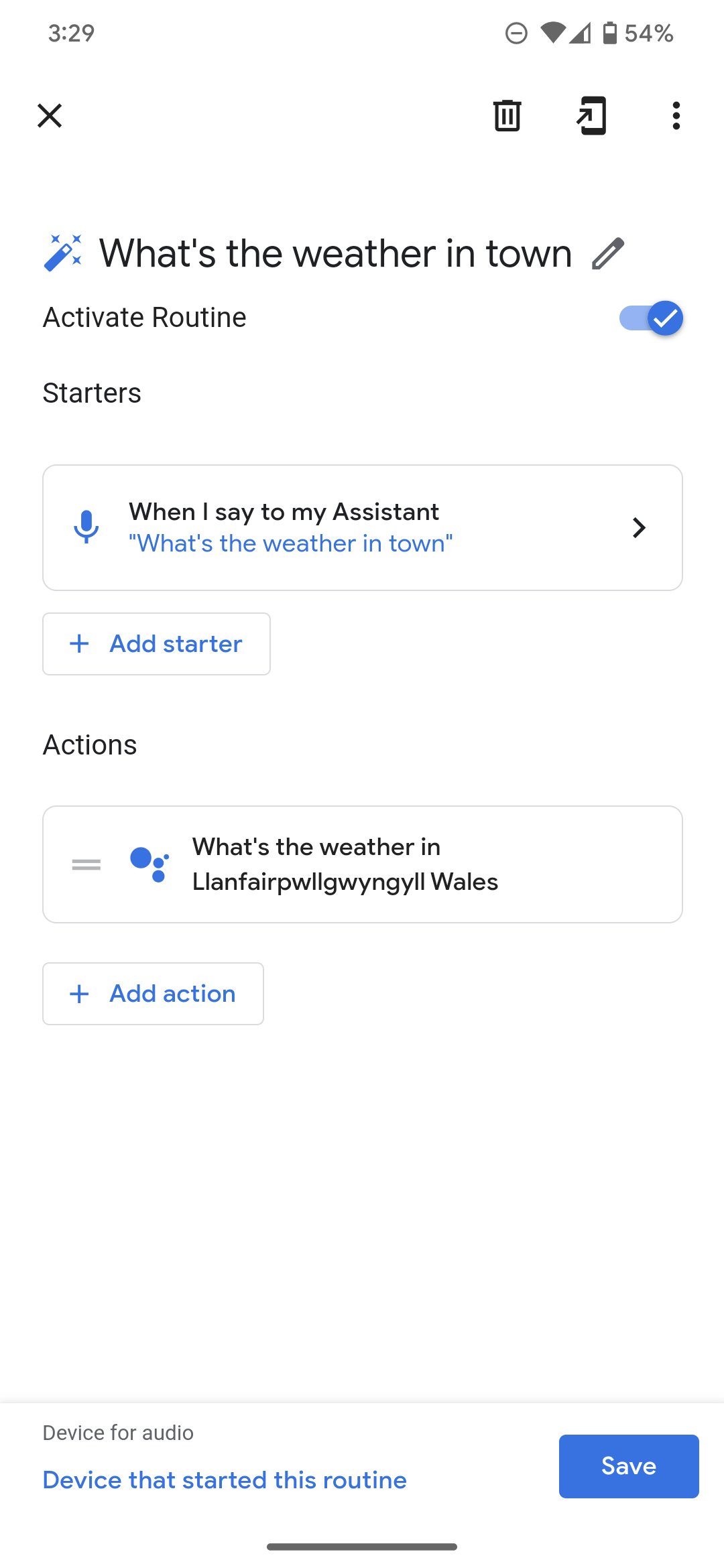Tap the Google Assistant dots icon
Viewport: 724px width, 1568px height.
click(149, 864)
